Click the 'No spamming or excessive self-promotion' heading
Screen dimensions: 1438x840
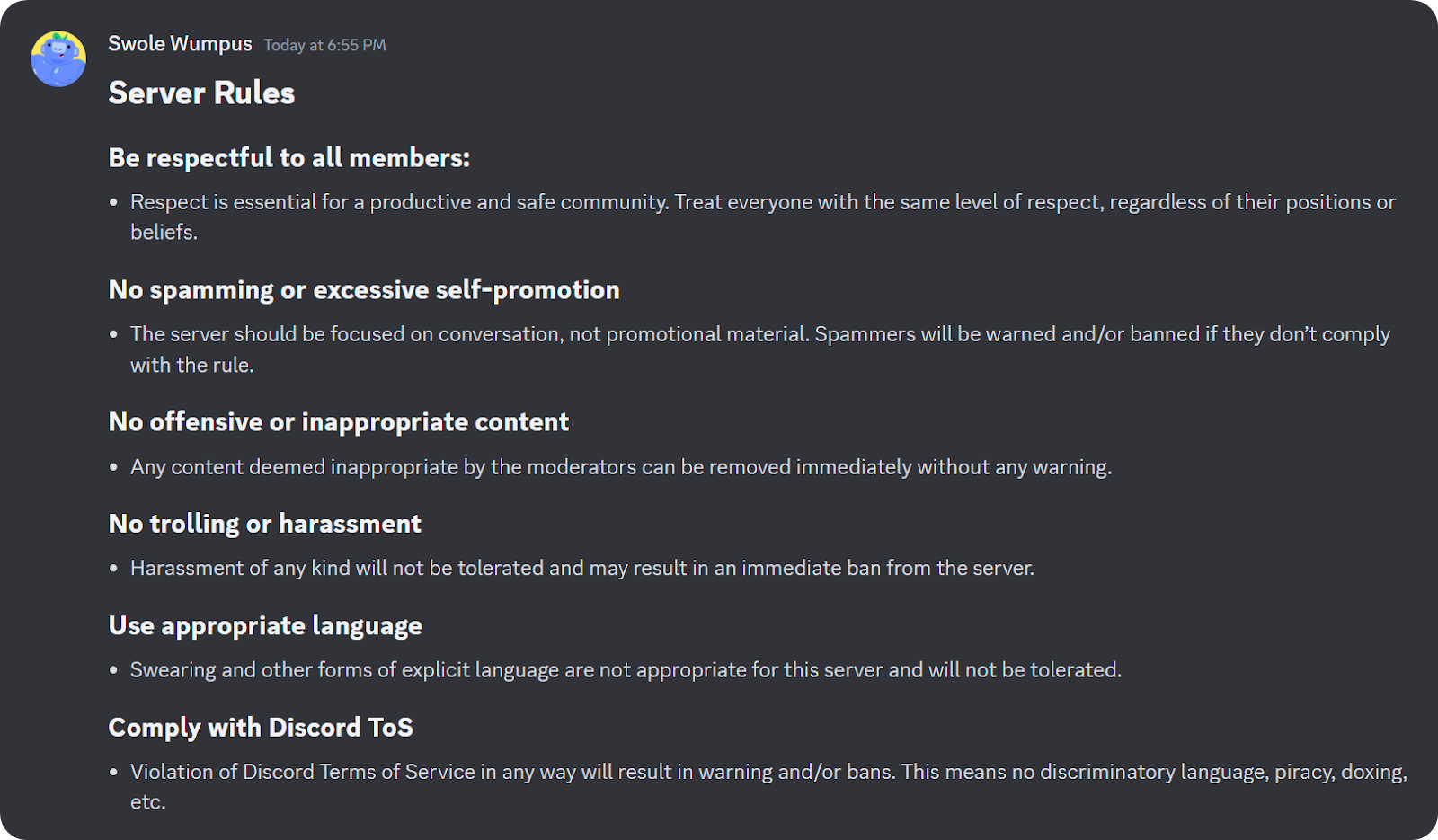pyautogui.click(x=364, y=289)
